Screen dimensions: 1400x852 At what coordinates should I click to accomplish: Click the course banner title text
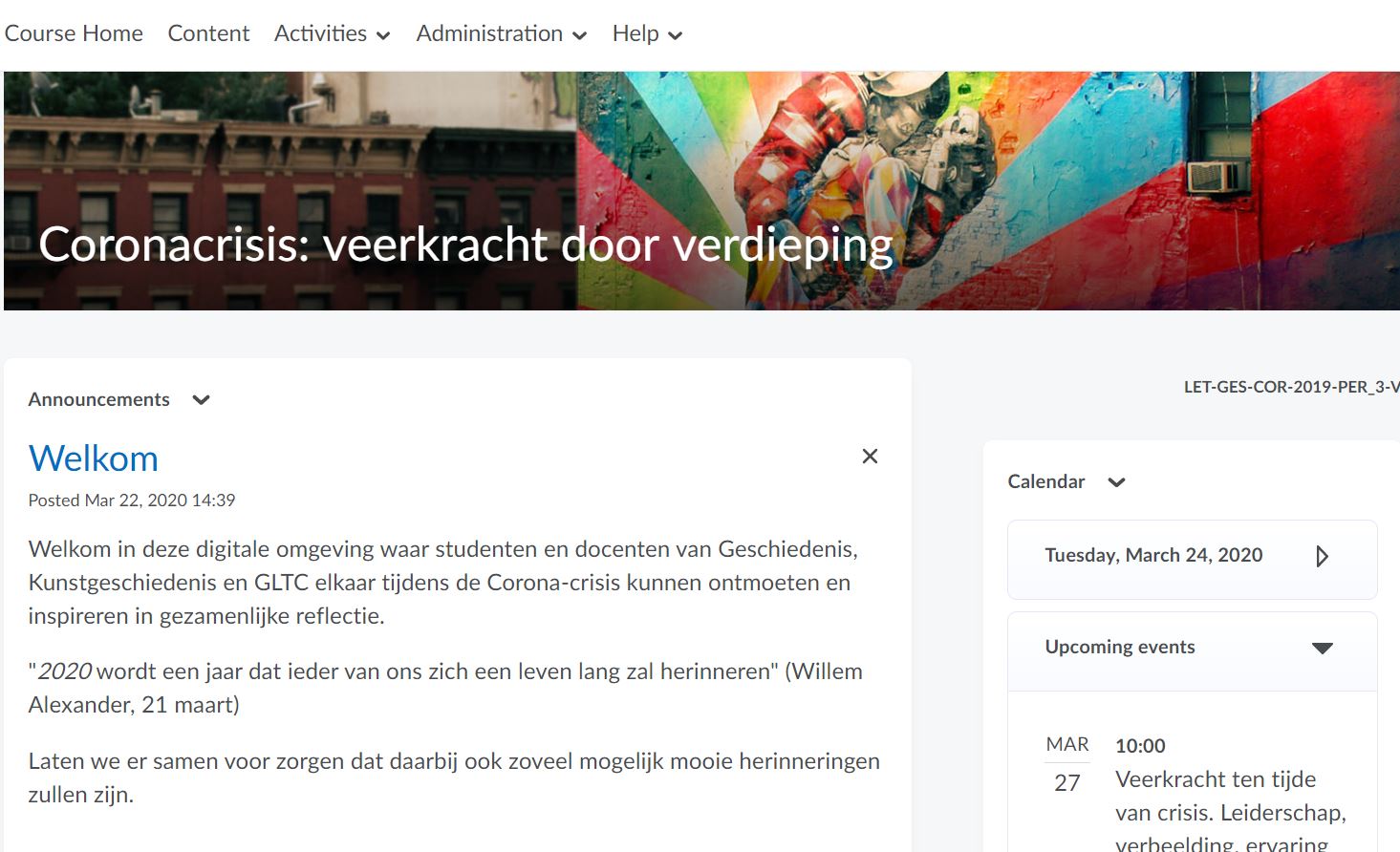[x=465, y=245]
